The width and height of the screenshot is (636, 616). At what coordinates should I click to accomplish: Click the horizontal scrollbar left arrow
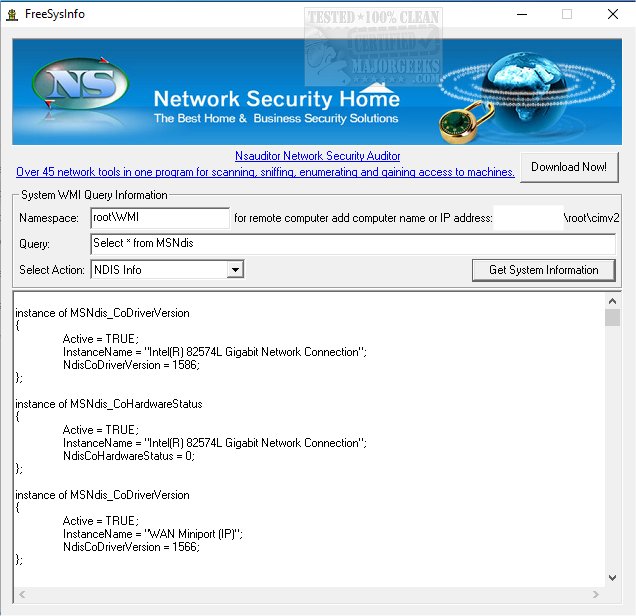coord(22,595)
